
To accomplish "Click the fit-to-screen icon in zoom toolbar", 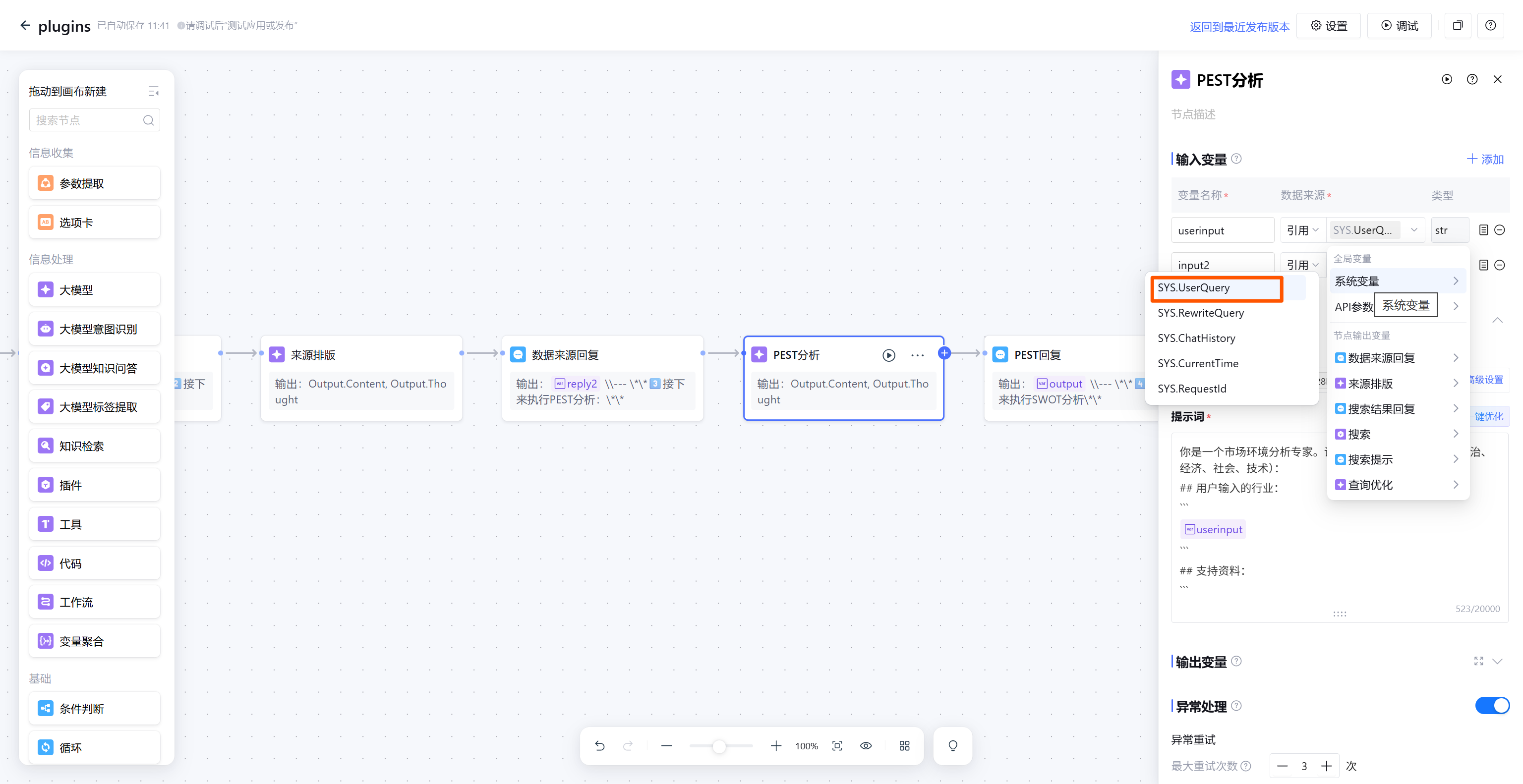I will point(837,746).
